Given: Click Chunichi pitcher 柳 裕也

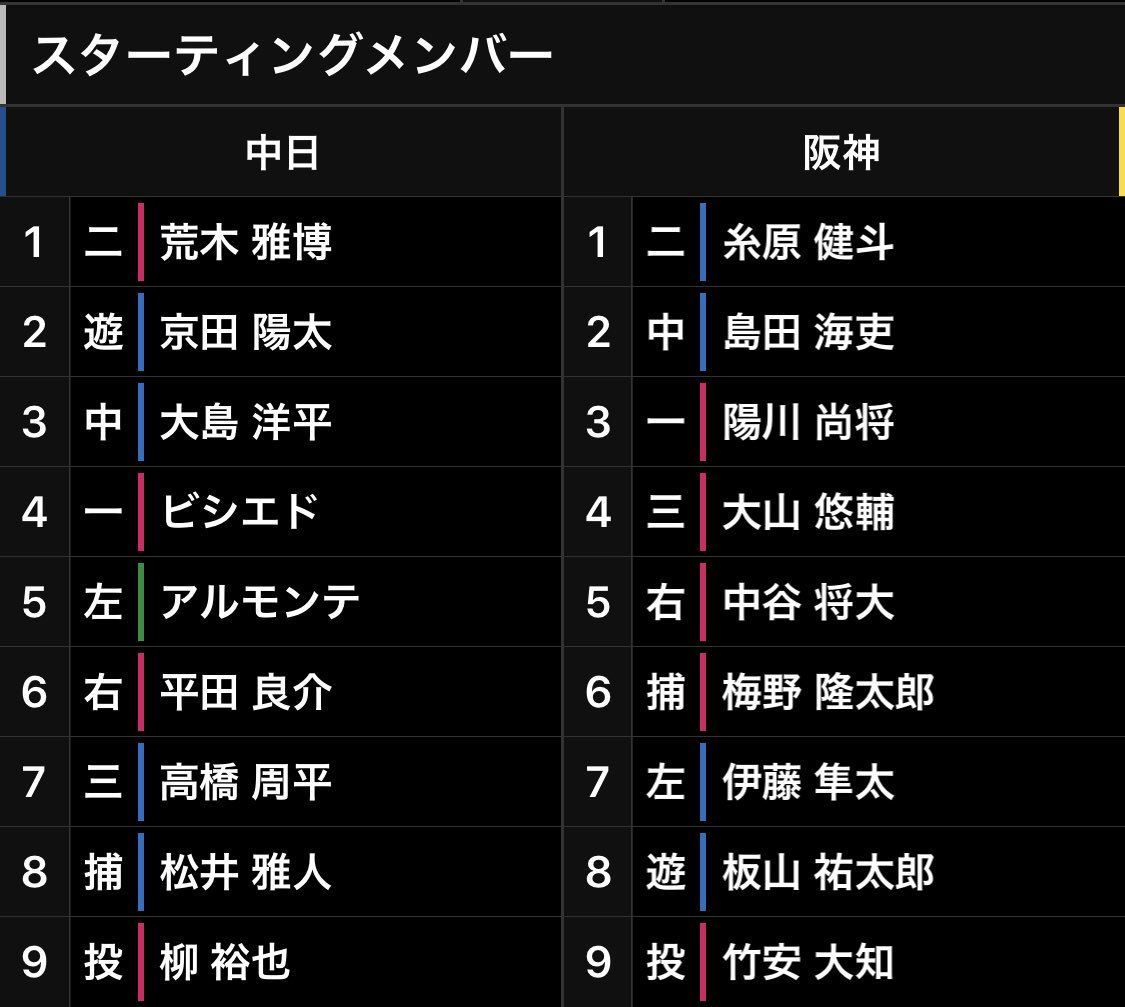Looking at the screenshot, I should [x=225, y=963].
